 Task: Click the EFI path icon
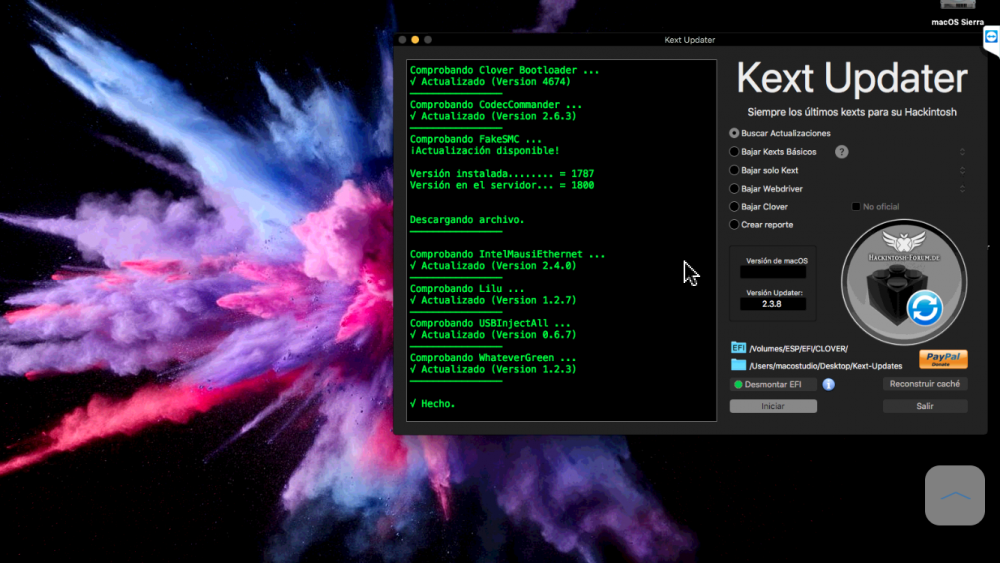[738, 348]
